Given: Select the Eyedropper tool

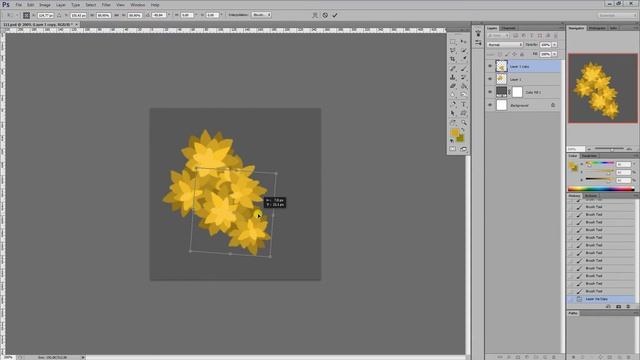Looking at the screenshot, I should 463,60.
